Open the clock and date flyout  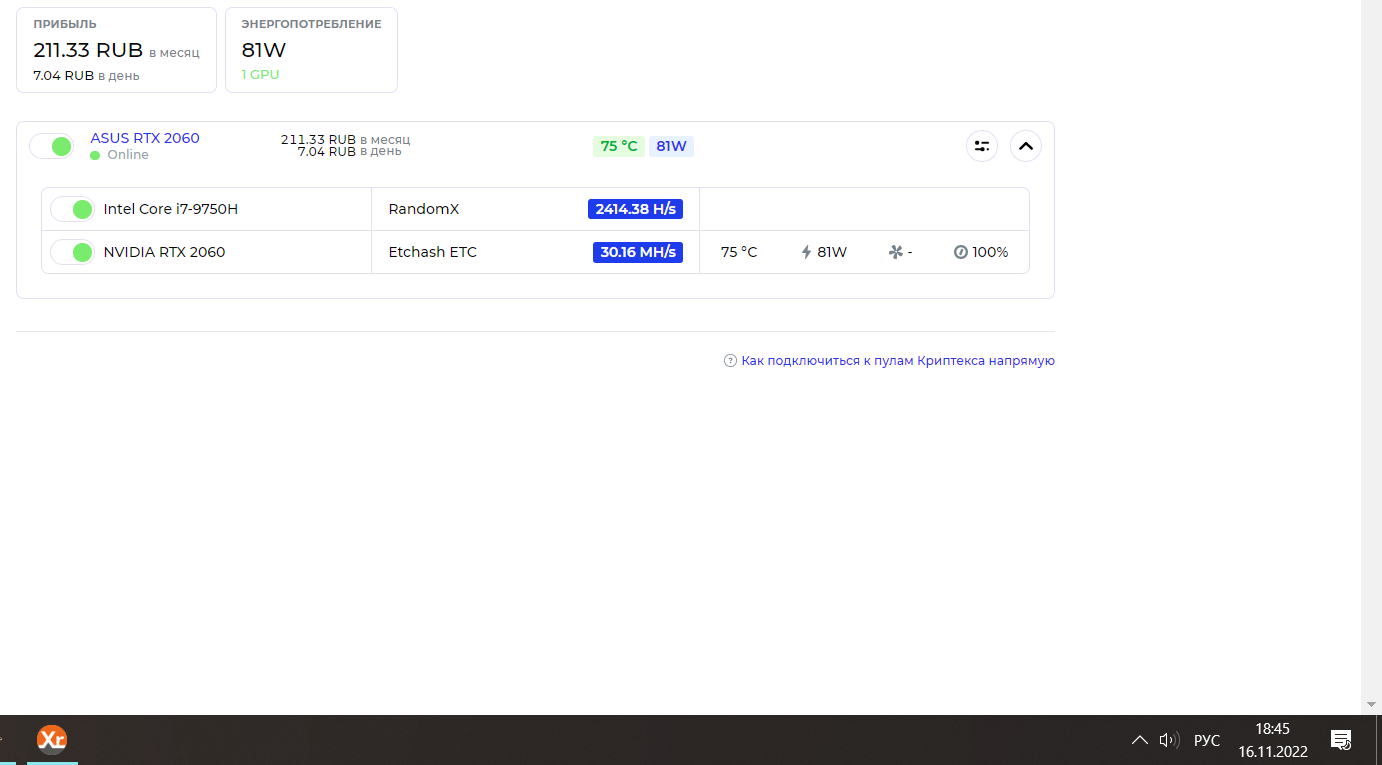click(1272, 740)
